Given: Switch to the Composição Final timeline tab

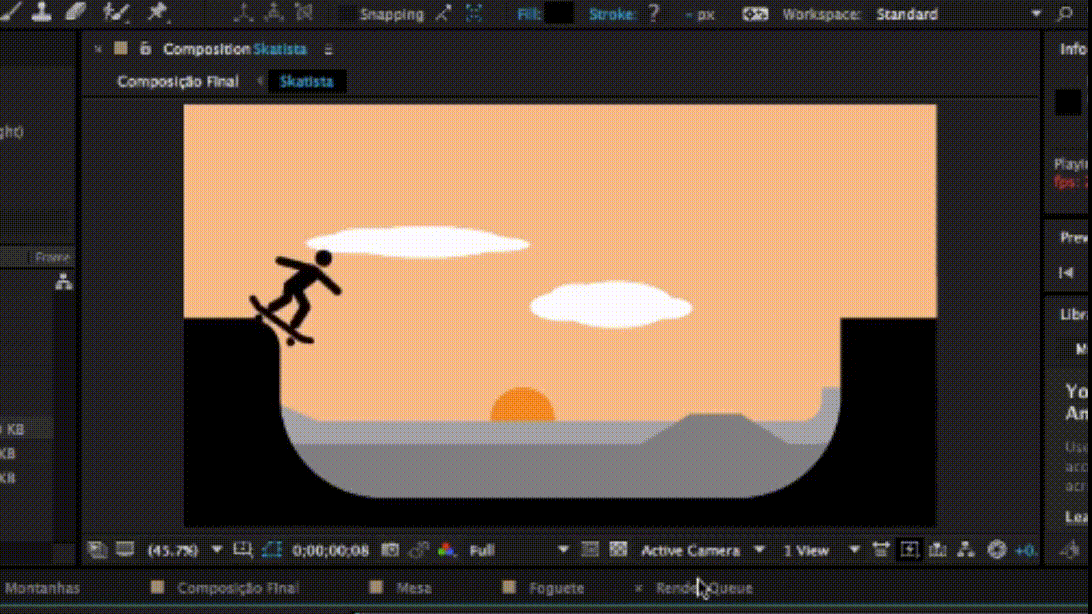Looking at the screenshot, I should click(238, 588).
